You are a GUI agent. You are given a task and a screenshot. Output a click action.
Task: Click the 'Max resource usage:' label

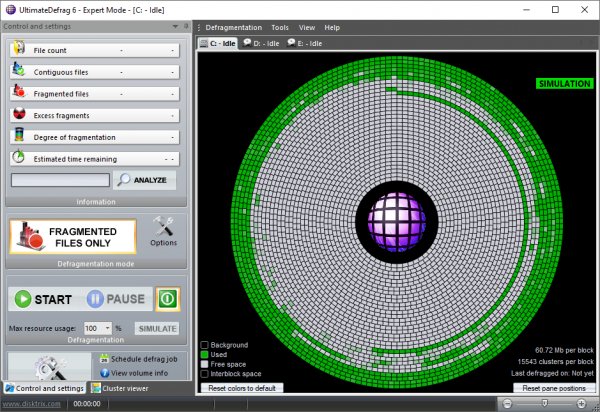click(x=42, y=329)
